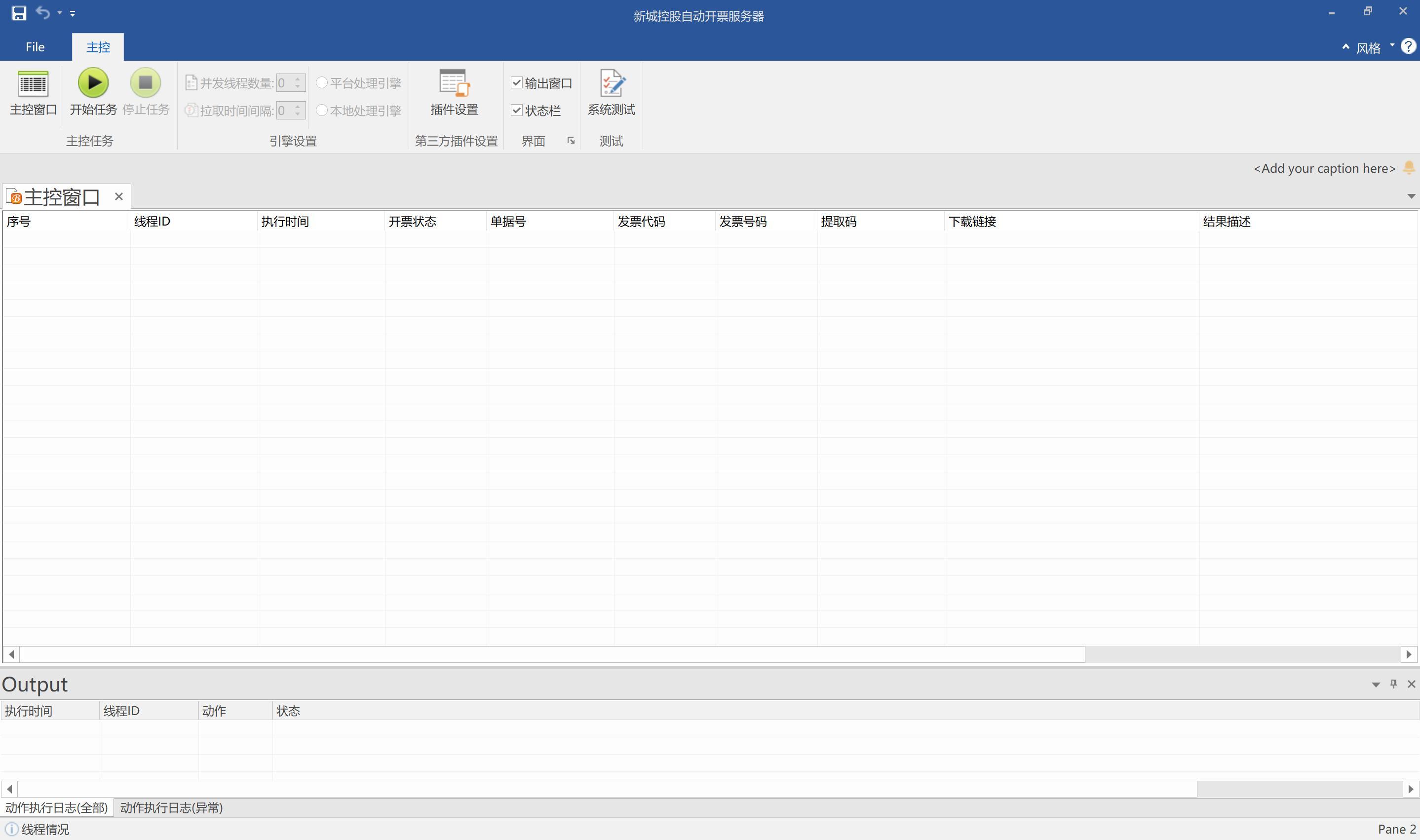This screenshot has height=840, width=1420.
Task: Switch to 动作执行日志(异常) tab
Action: (171, 808)
